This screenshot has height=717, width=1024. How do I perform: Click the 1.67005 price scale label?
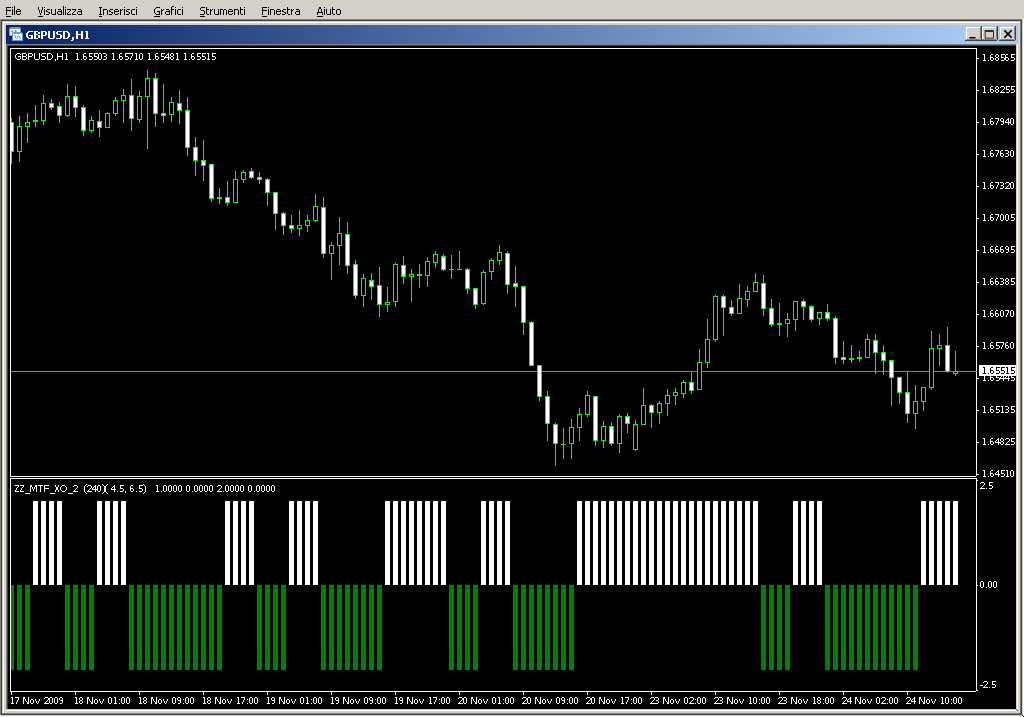click(999, 217)
